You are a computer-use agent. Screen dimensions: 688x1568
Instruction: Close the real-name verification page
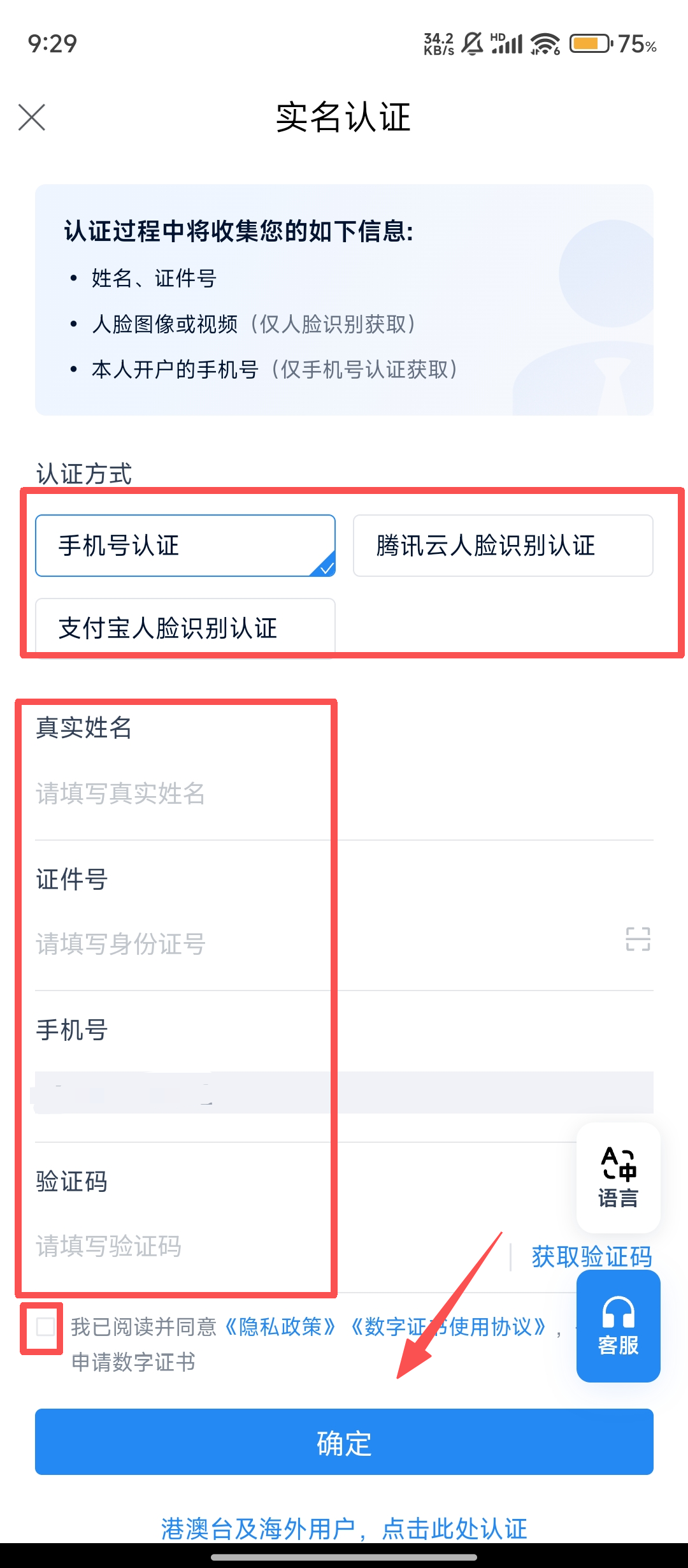click(x=32, y=117)
